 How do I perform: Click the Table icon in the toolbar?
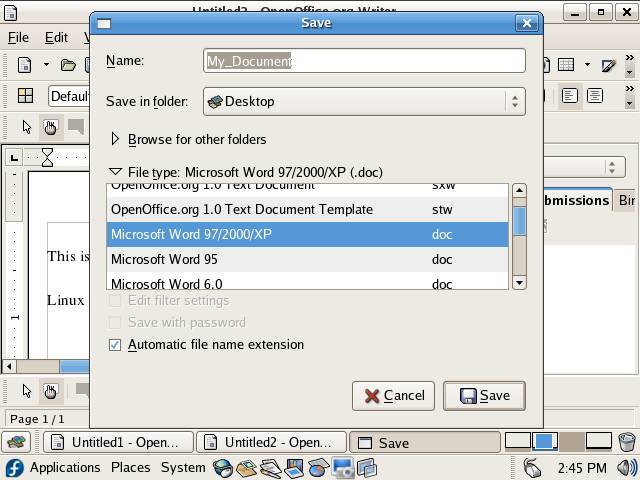(566, 65)
